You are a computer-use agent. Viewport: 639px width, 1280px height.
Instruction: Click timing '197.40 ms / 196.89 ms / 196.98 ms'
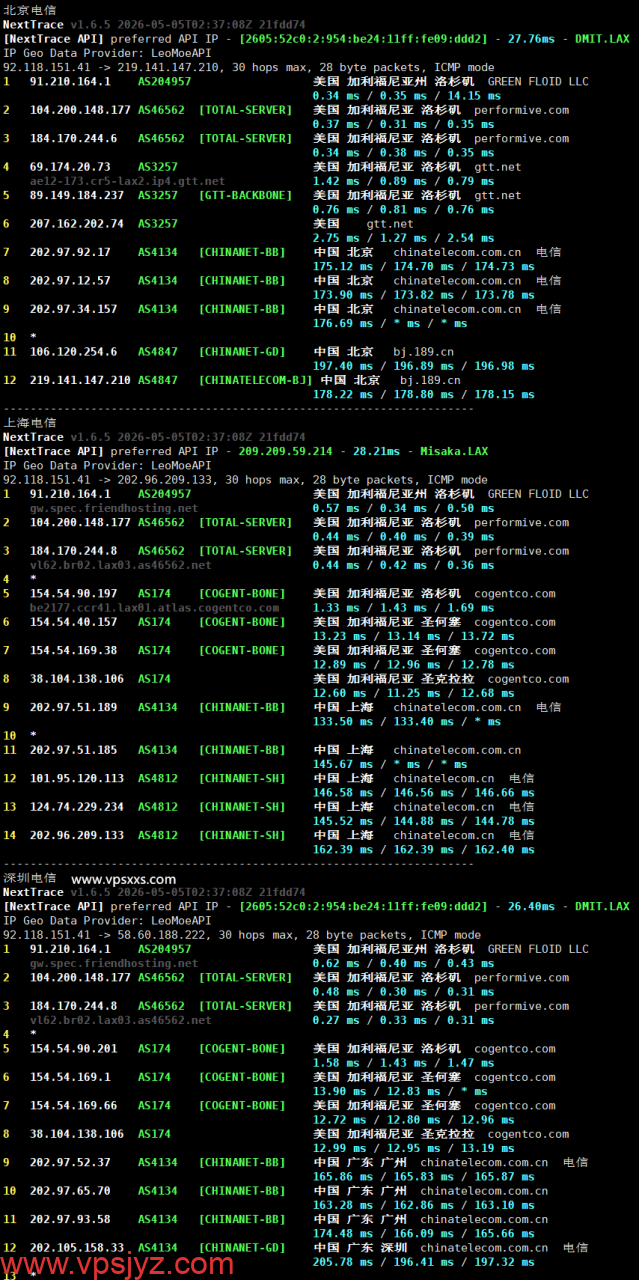tap(424, 366)
